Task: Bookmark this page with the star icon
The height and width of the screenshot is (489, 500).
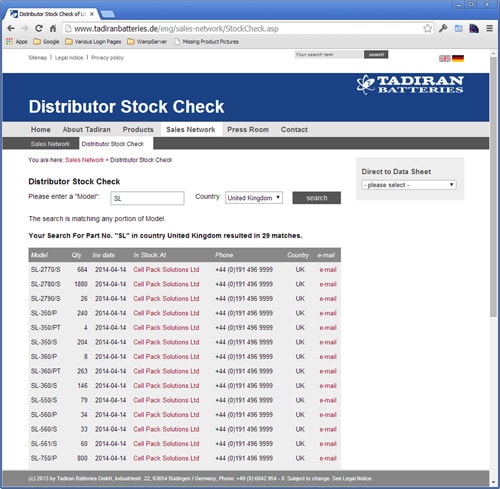Action: pyautogui.click(x=428, y=28)
